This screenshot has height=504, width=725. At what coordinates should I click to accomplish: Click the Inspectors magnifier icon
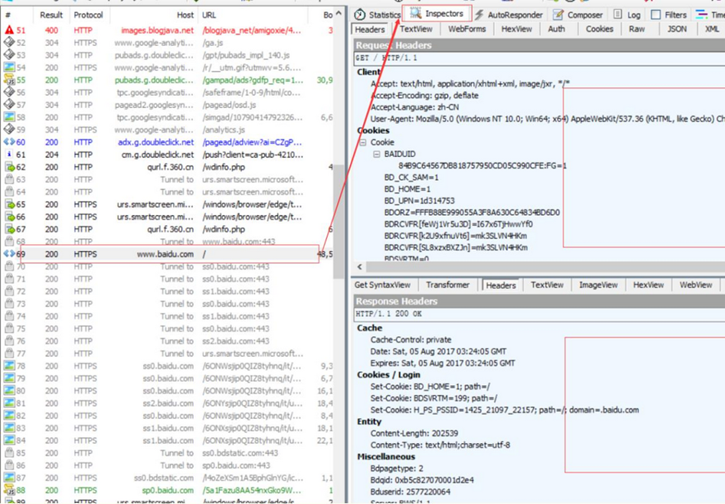416,14
